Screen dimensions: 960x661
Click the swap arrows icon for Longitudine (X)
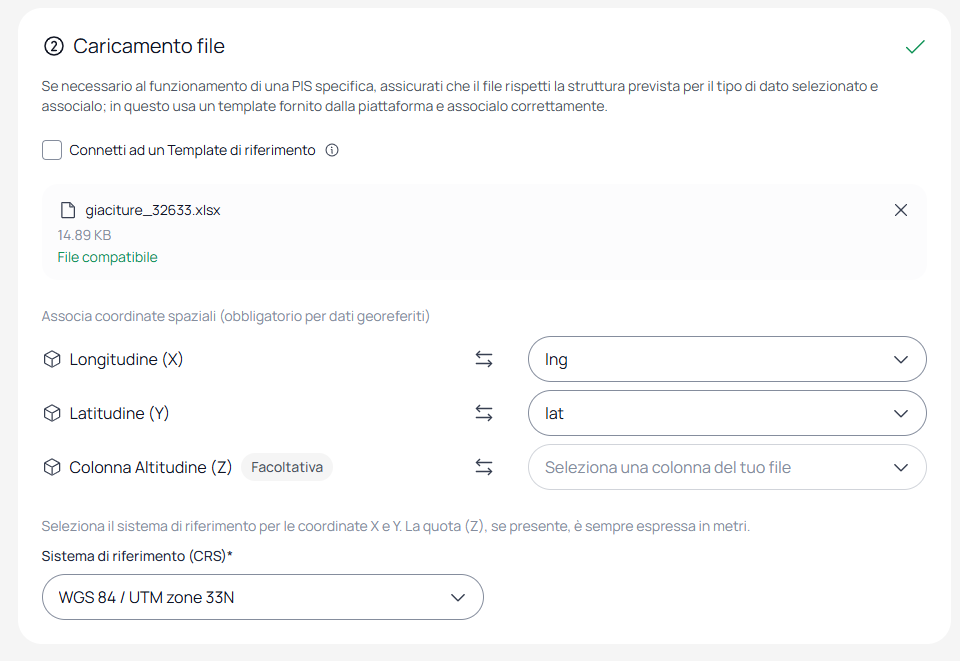484,359
